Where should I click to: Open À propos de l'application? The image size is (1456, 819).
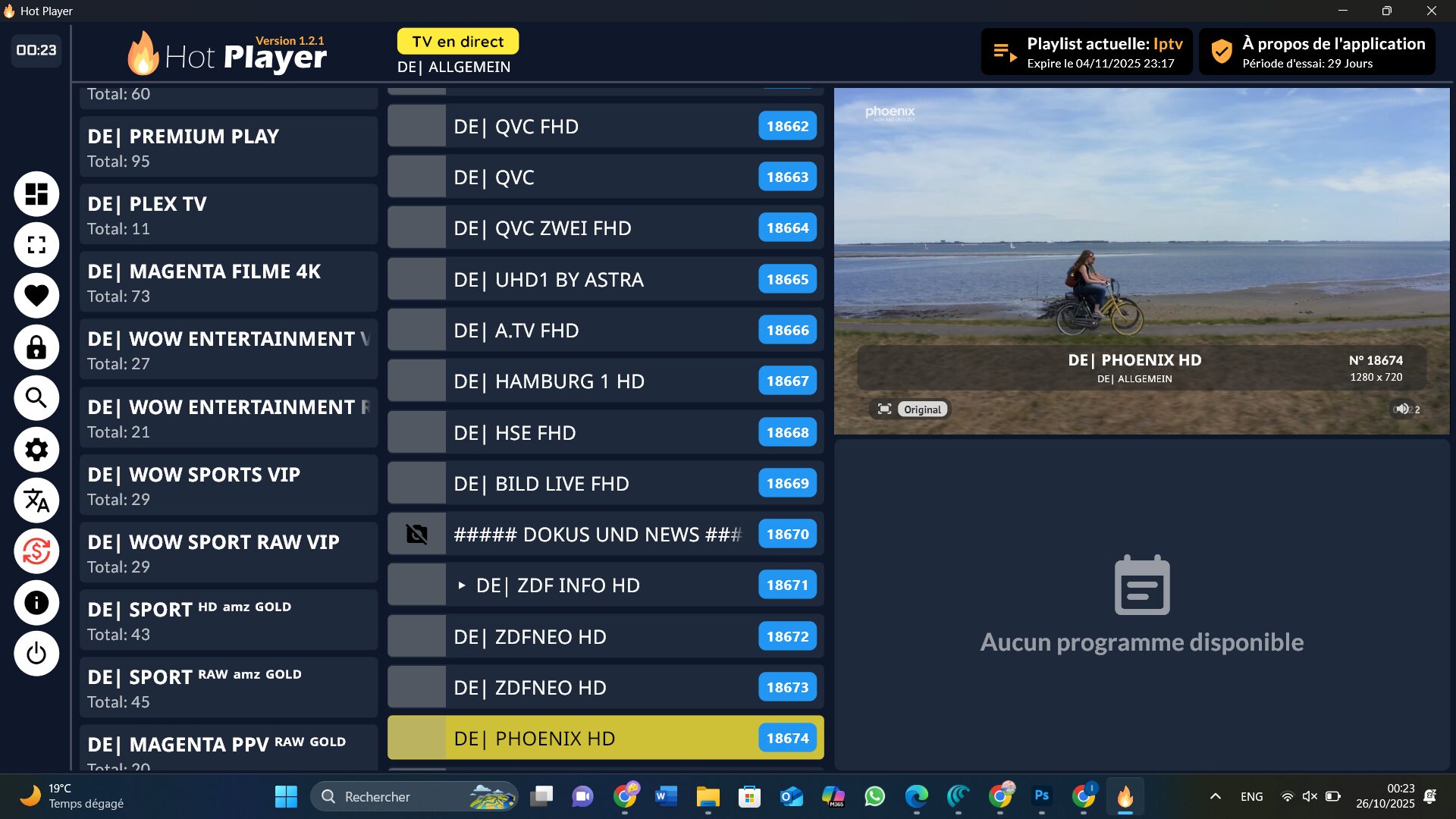pos(1317,52)
